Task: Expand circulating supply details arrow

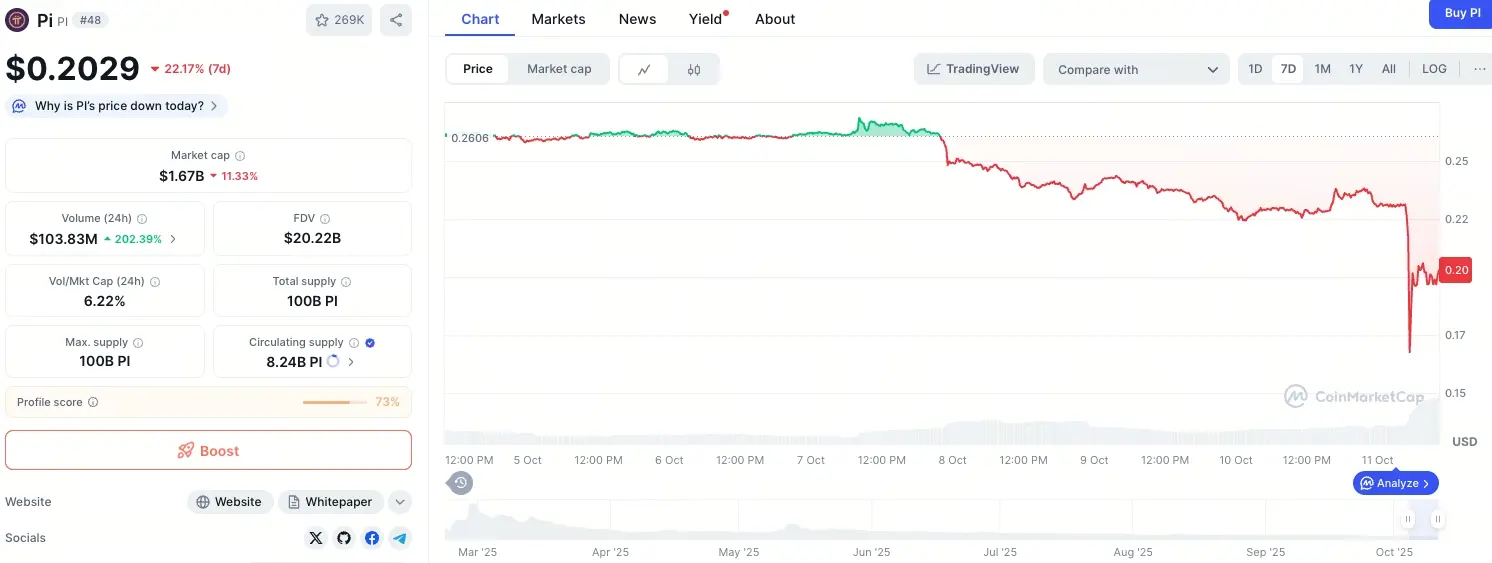Action: pos(351,362)
